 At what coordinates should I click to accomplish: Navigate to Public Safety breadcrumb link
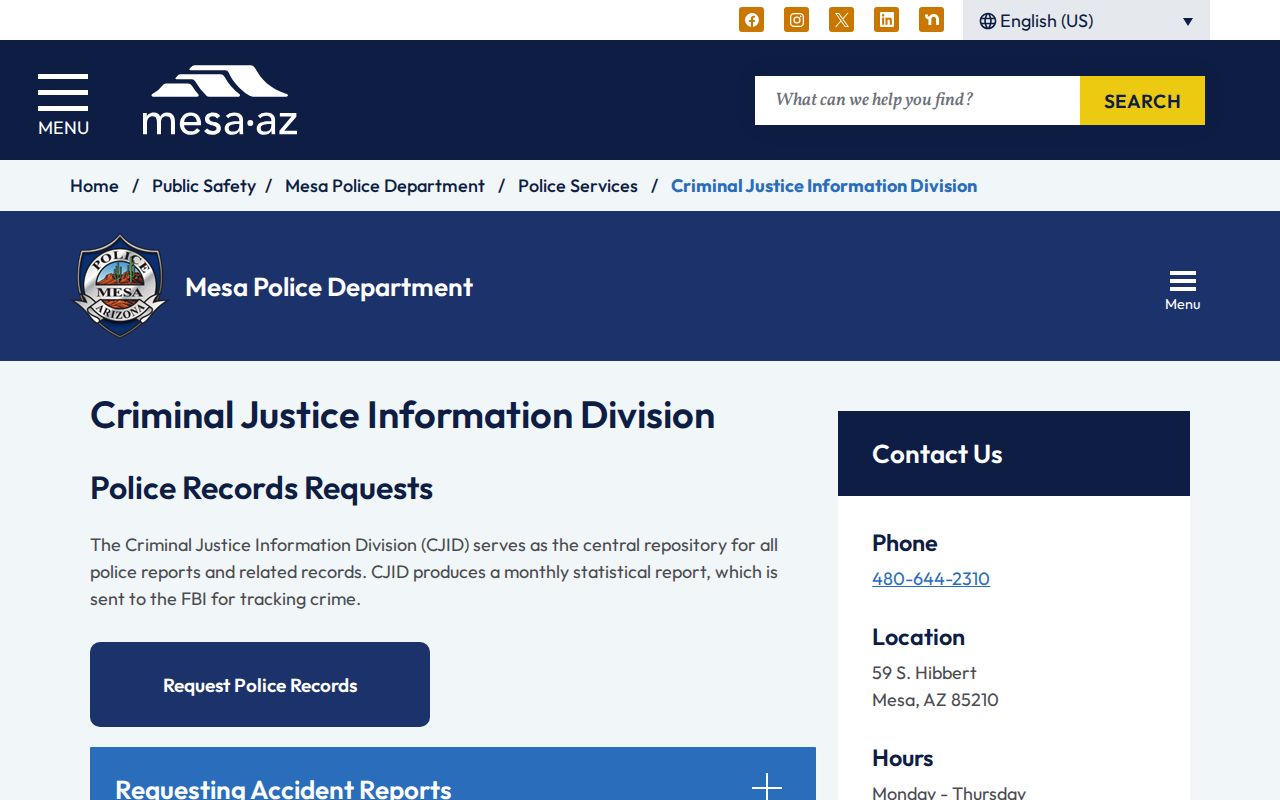coord(204,186)
